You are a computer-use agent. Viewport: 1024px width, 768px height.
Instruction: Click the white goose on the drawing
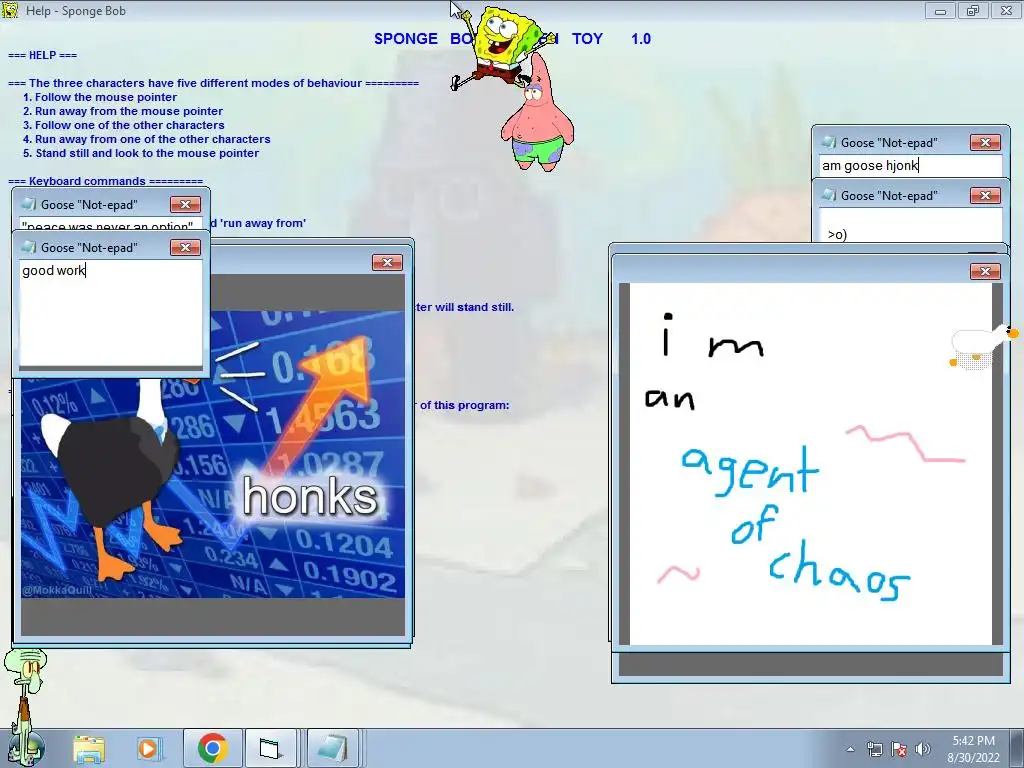click(983, 347)
